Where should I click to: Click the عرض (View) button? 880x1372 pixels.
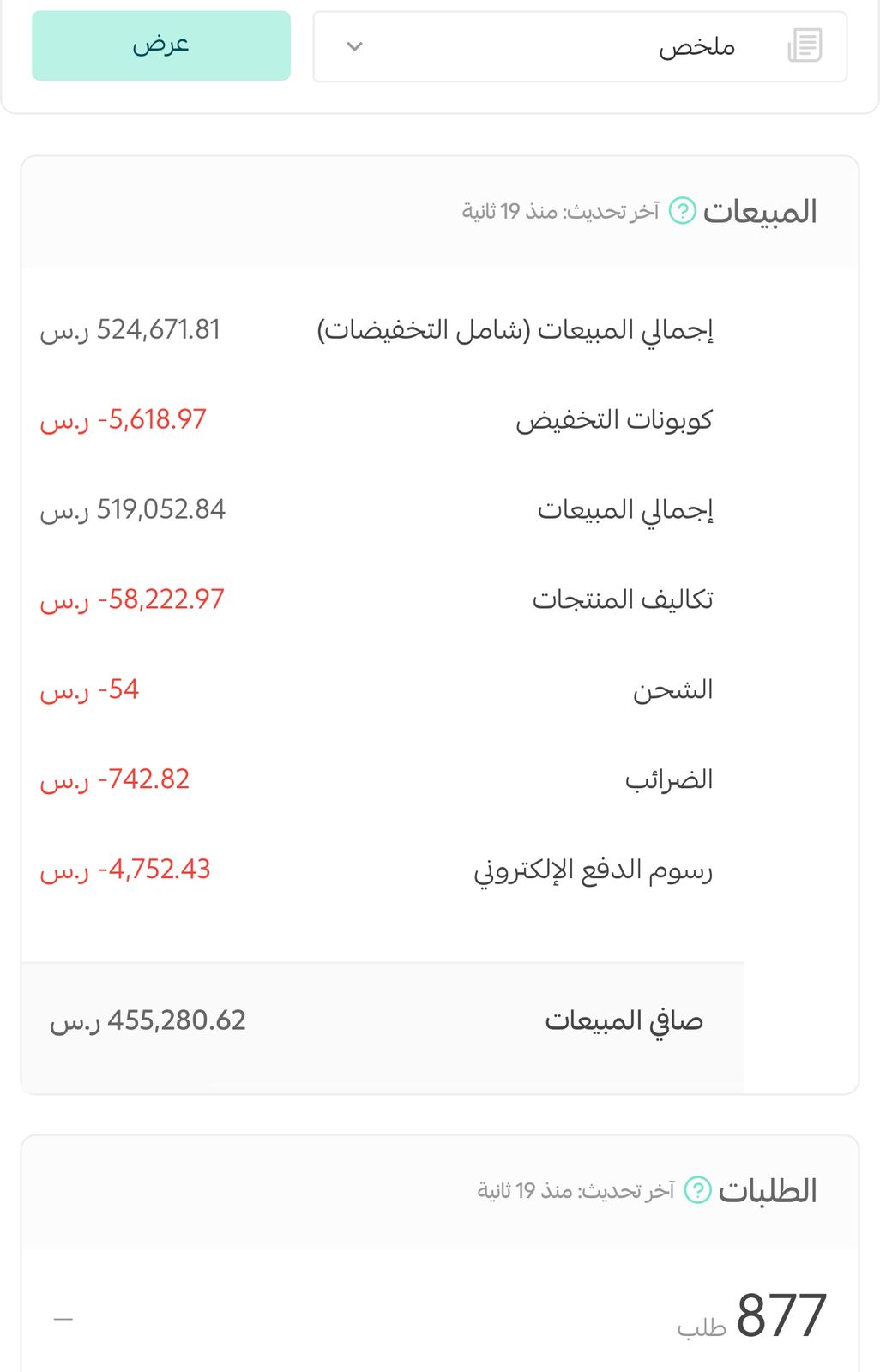point(161,45)
